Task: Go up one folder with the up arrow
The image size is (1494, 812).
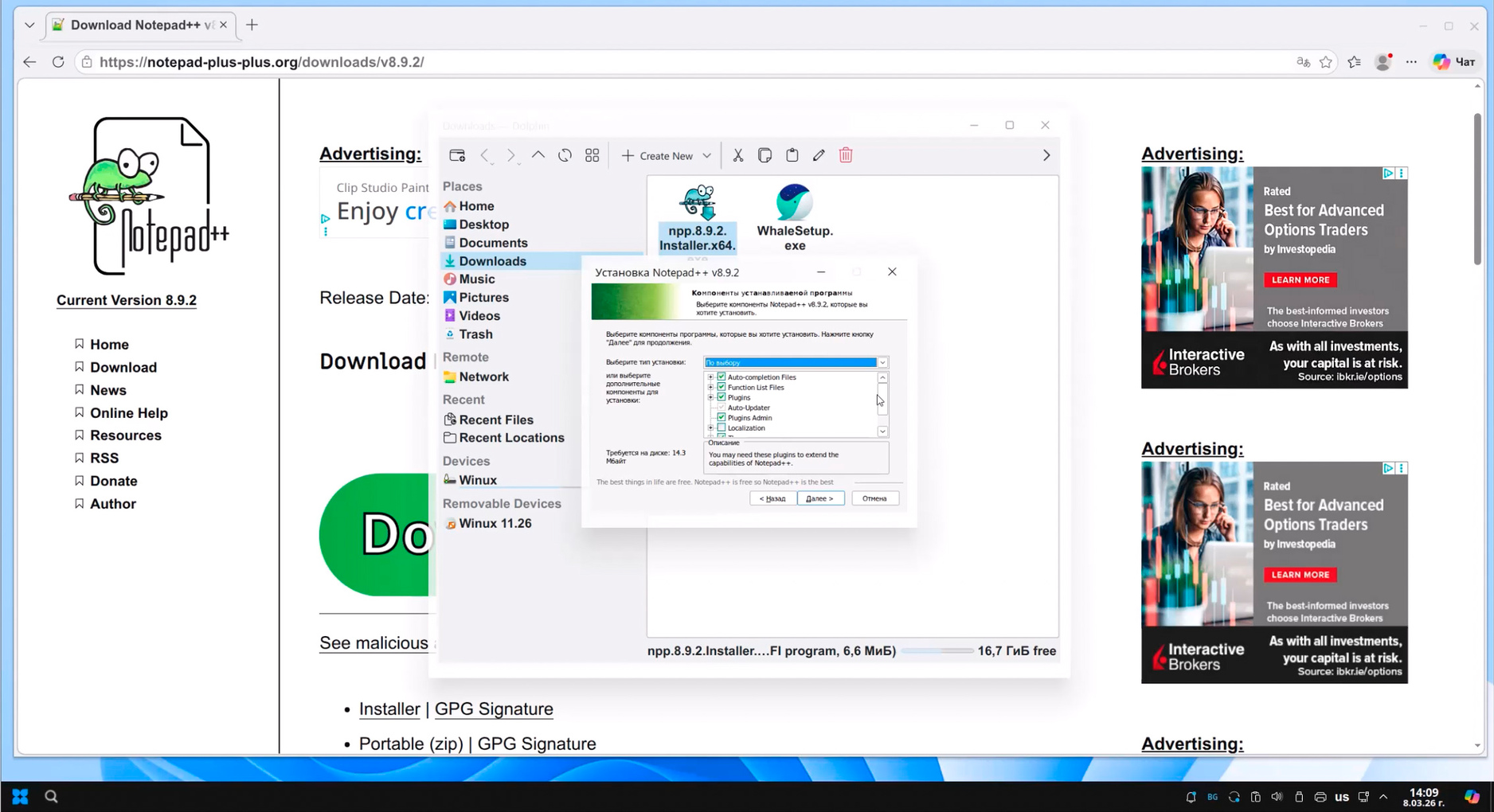Action: pyautogui.click(x=538, y=155)
